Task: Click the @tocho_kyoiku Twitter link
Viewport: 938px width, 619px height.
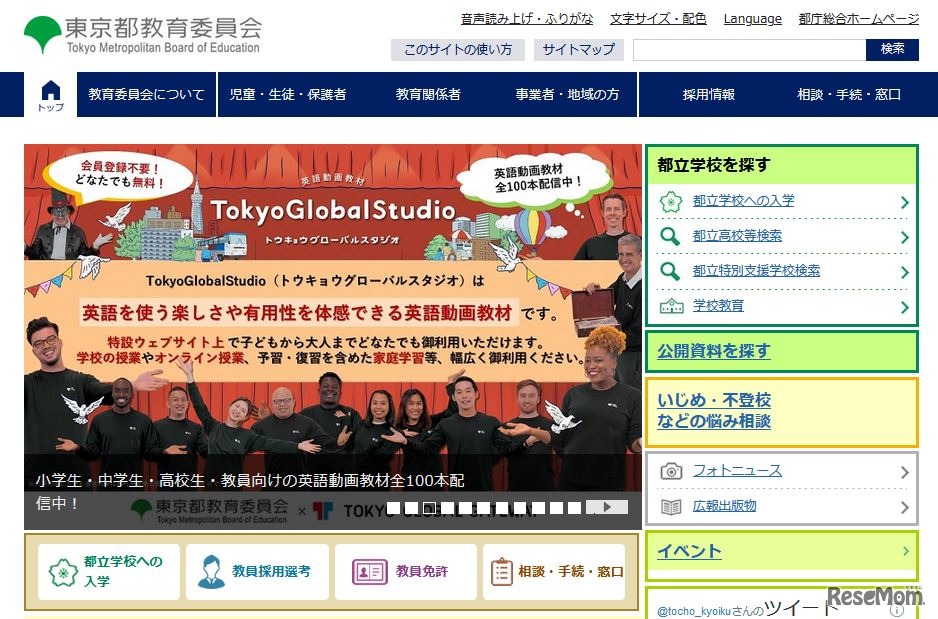Action: click(694, 611)
